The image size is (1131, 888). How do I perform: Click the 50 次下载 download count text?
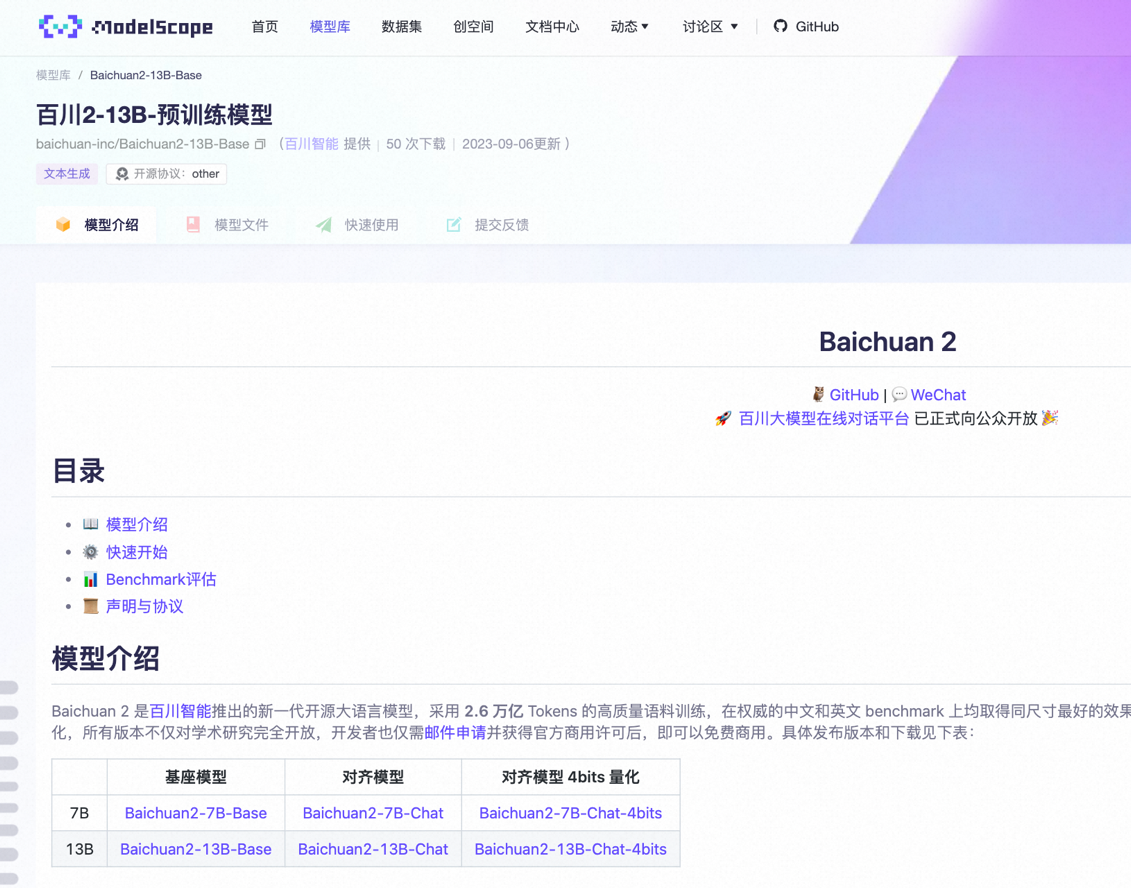pos(415,144)
